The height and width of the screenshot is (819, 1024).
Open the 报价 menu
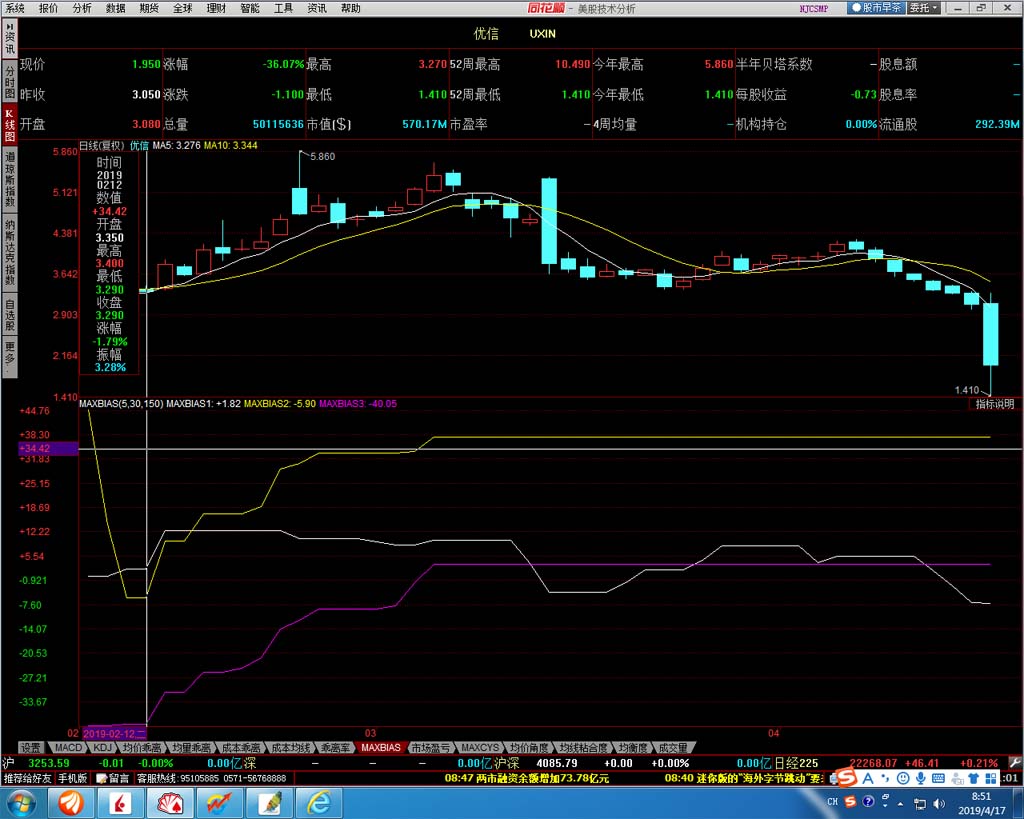pyautogui.click(x=48, y=8)
